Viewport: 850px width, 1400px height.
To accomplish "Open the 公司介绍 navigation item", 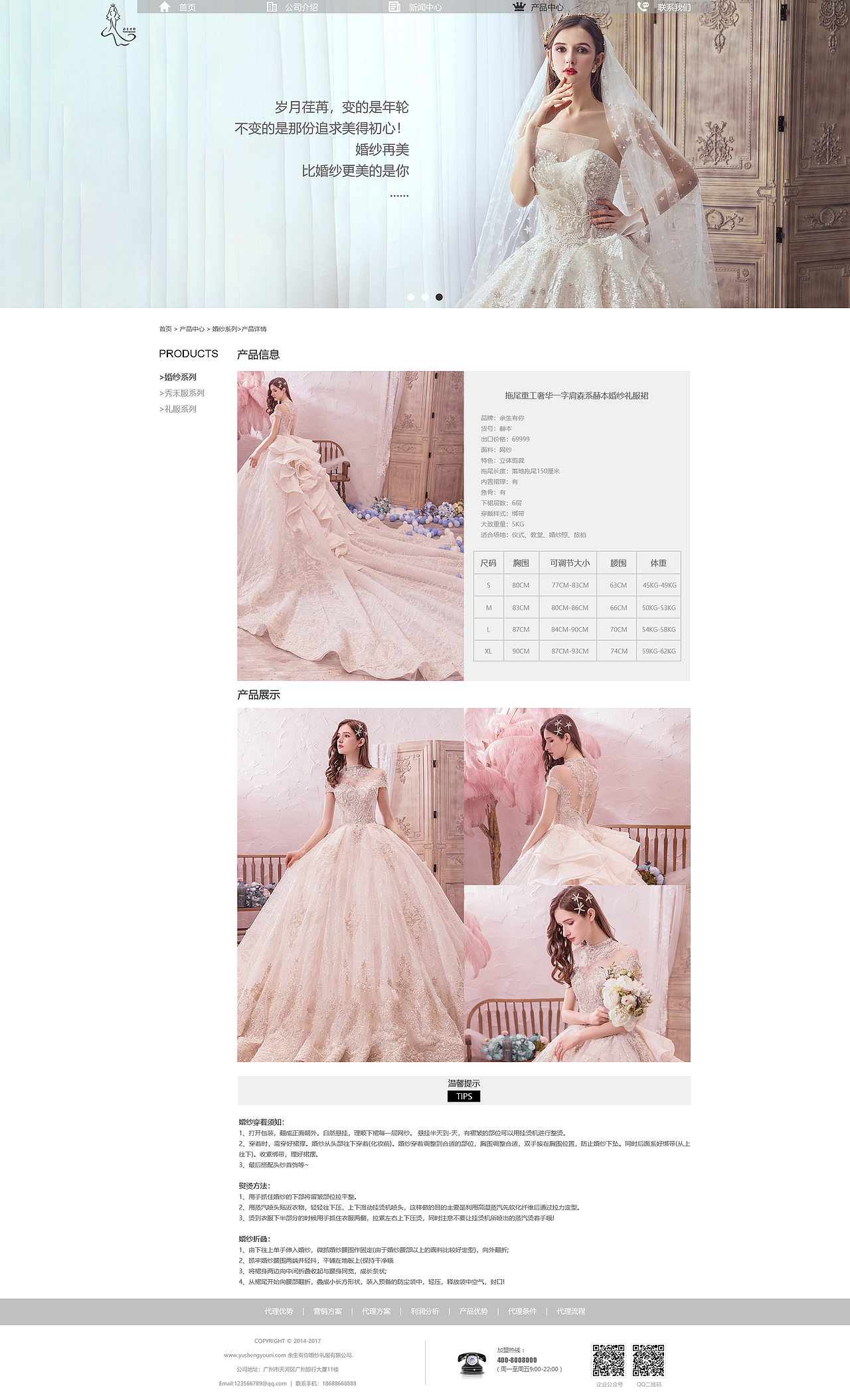I will (301, 7).
